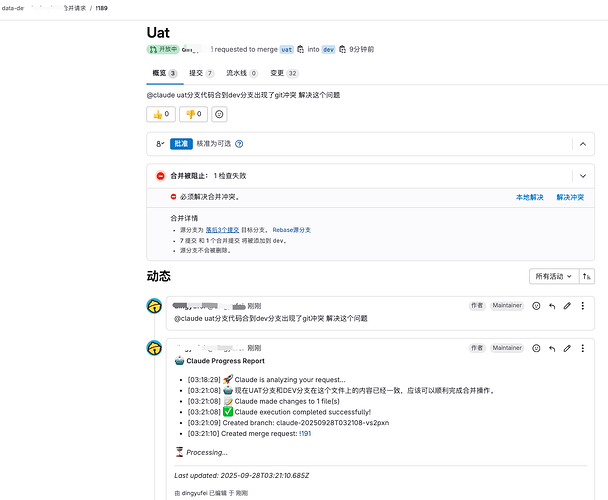Switch to the 提交 commits tab
Viewport: 608px width, 500px height.
[x=202, y=73]
